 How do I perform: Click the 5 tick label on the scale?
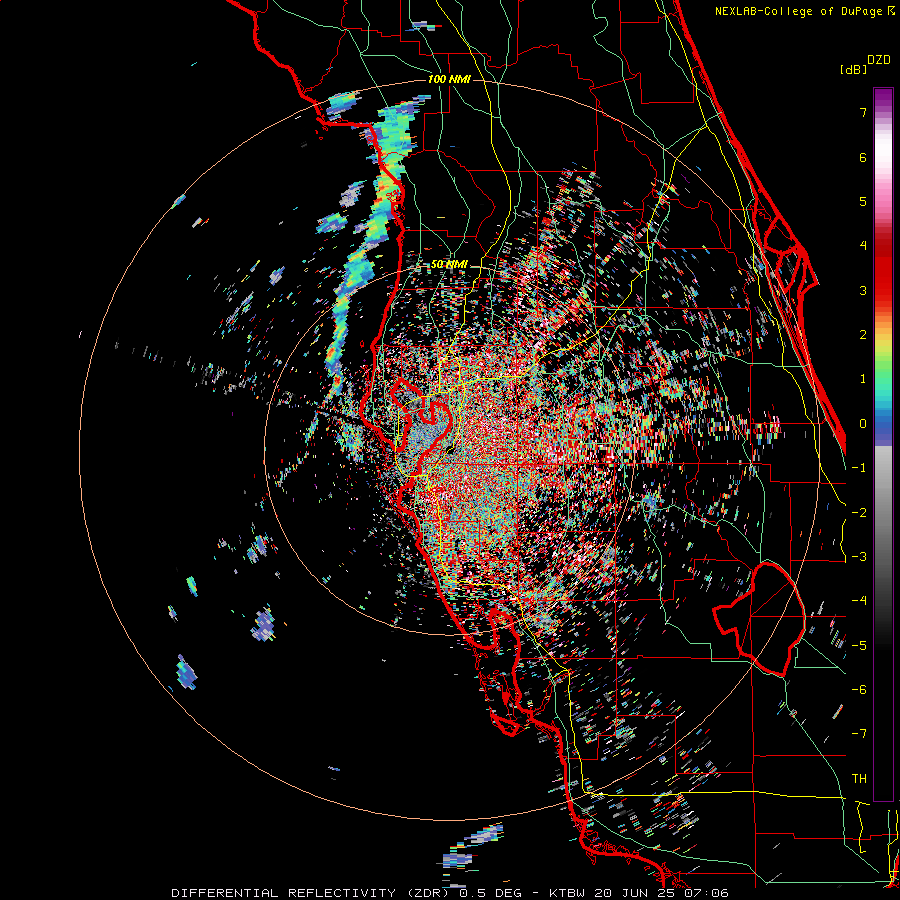[862, 201]
